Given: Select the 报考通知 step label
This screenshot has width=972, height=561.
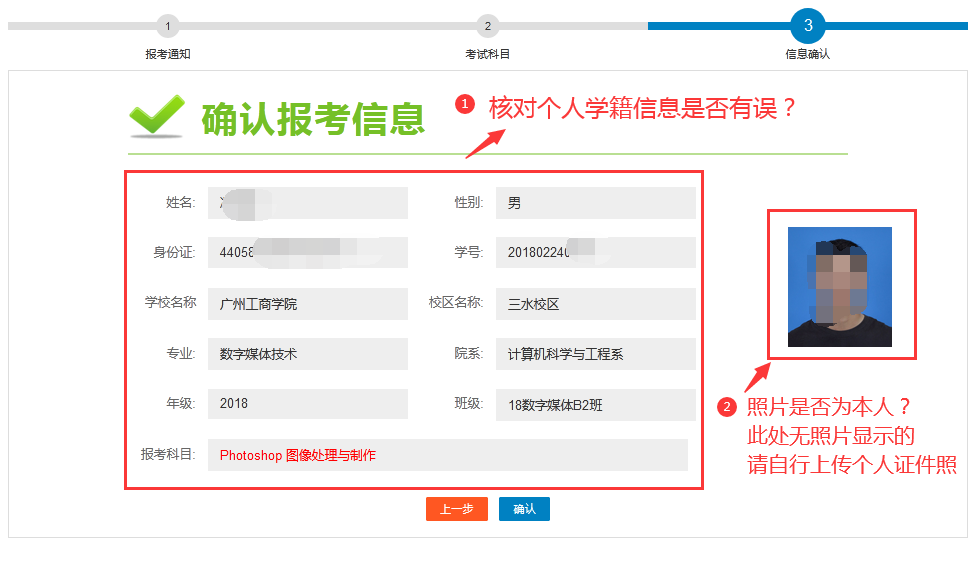Looking at the screenshot, I should pos(168,54).
